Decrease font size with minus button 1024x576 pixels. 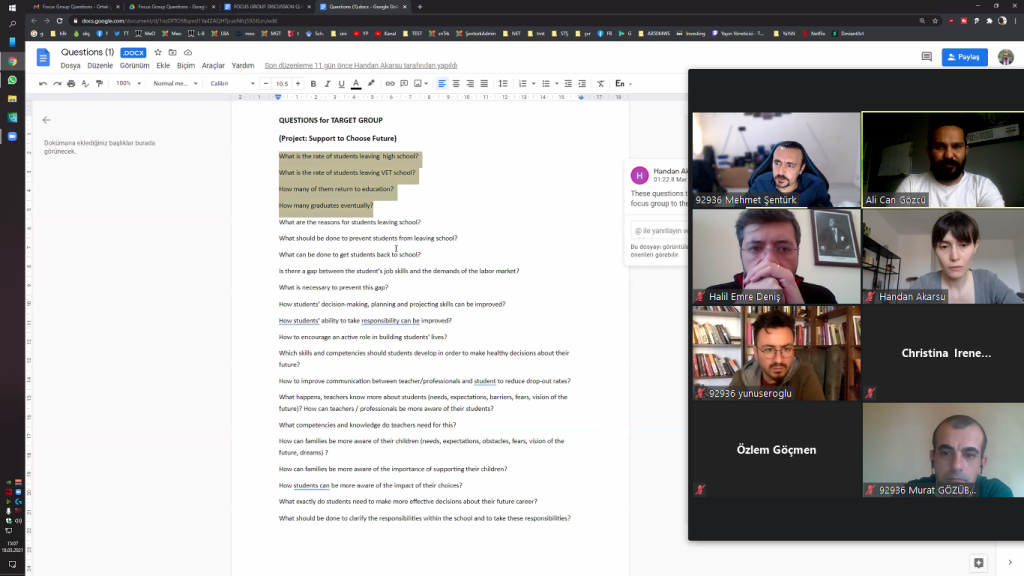click(266, 84)
